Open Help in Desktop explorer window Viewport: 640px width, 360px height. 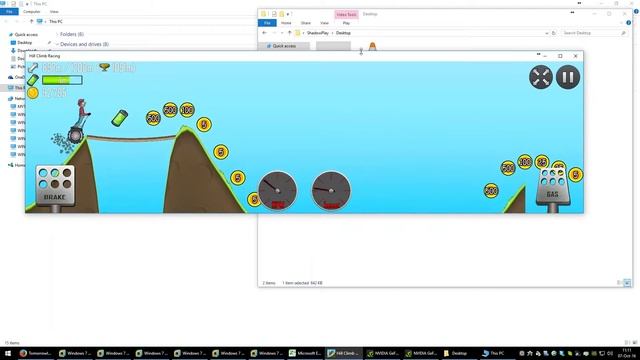629,23
